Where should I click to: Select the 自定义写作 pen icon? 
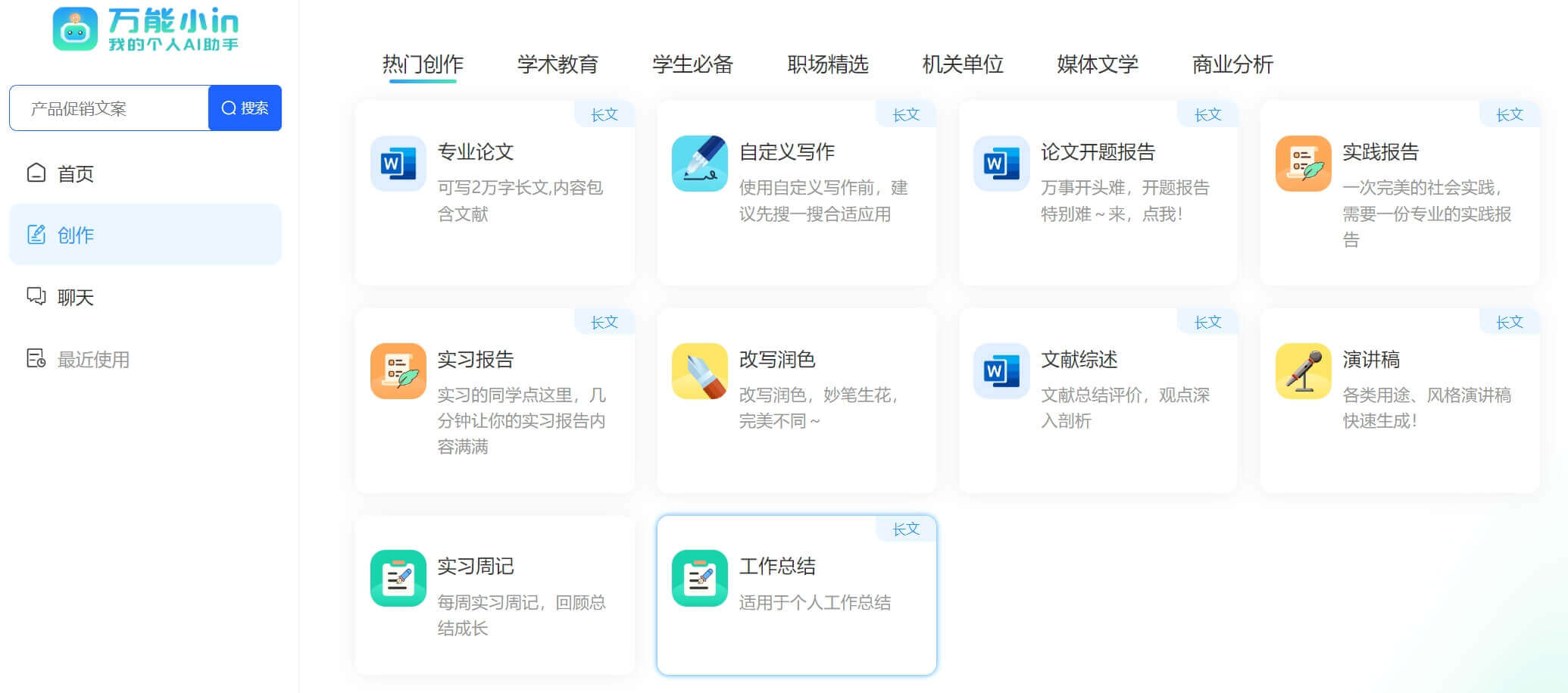pos(699,164)
